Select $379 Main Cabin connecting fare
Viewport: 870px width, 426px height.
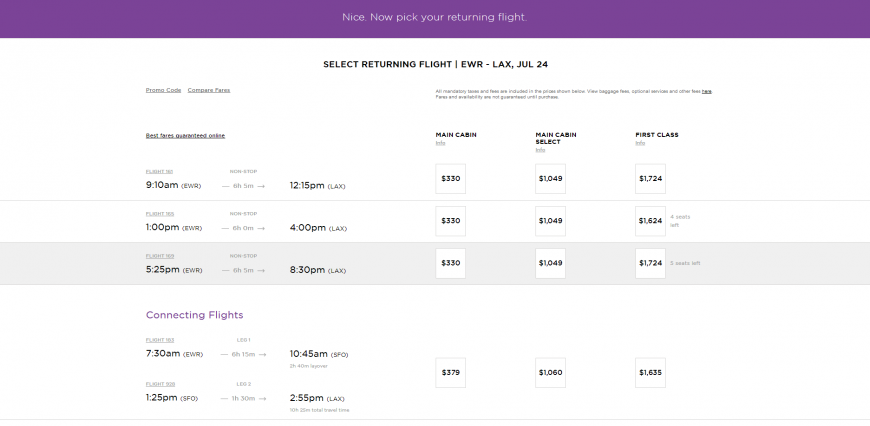point(451,372)
